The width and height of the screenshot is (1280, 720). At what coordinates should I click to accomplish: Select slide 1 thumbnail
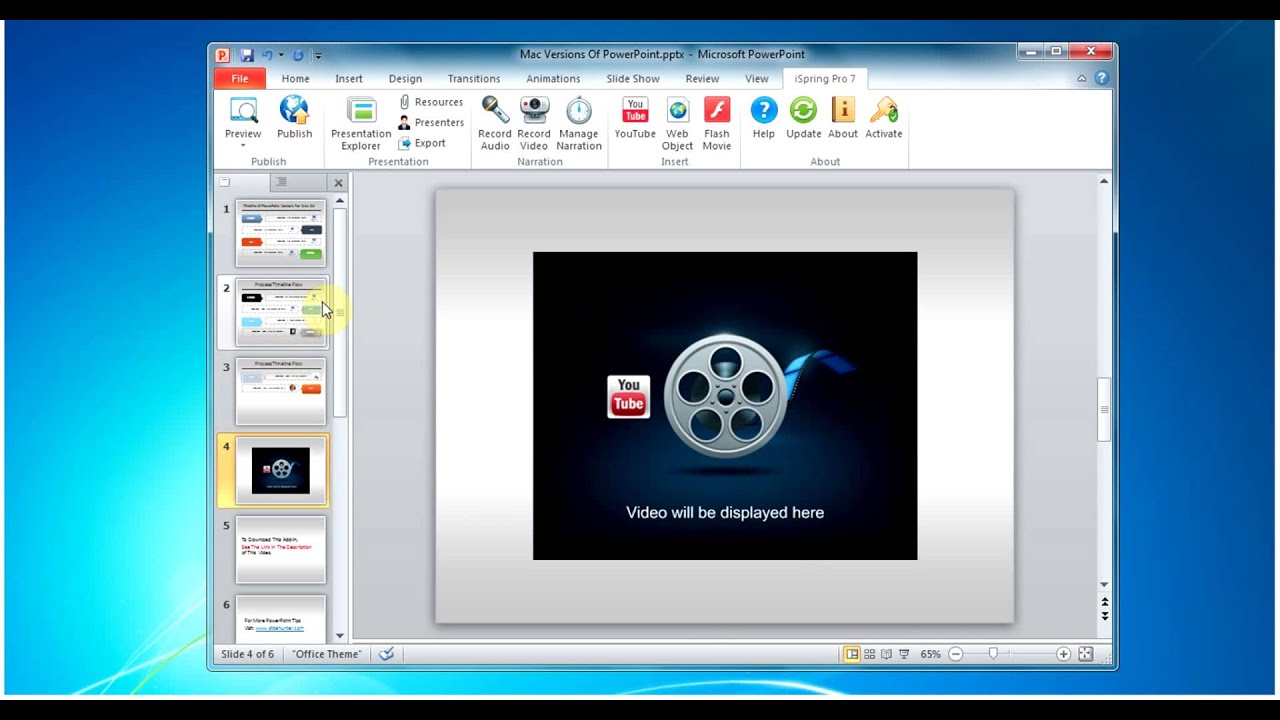[281, 233]
